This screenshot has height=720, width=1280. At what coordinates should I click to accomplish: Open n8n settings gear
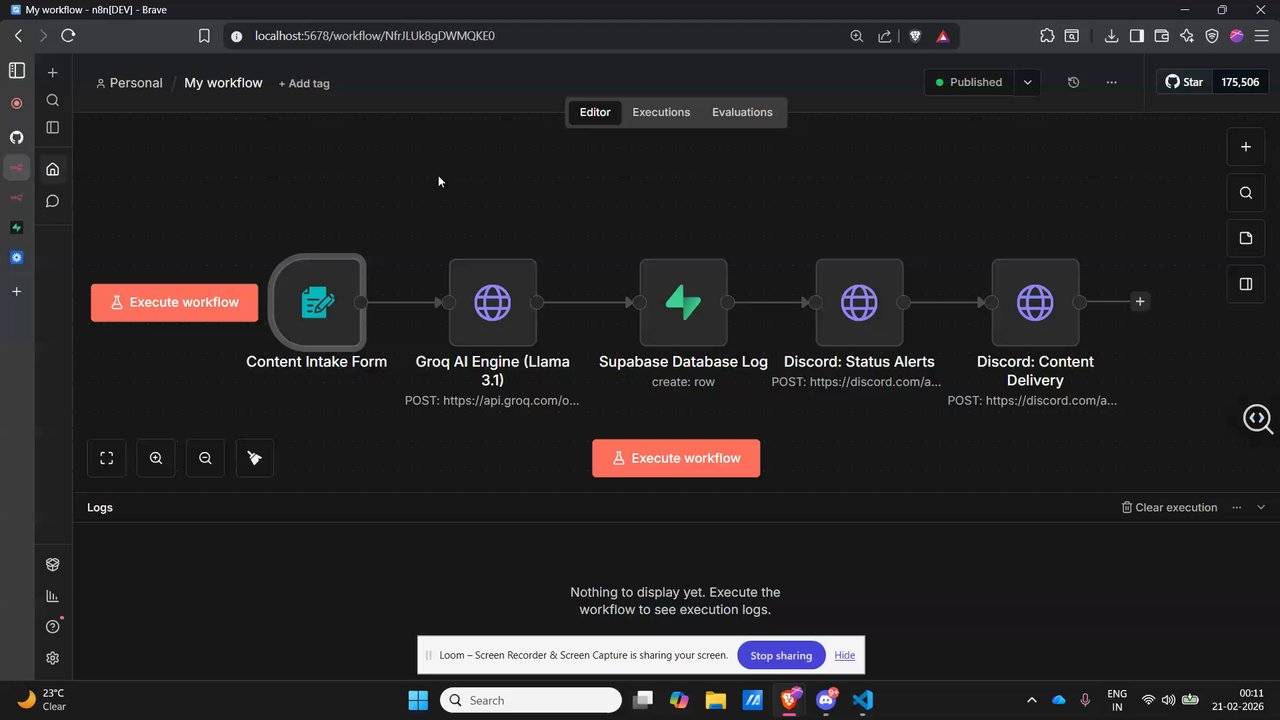point(53,658)
